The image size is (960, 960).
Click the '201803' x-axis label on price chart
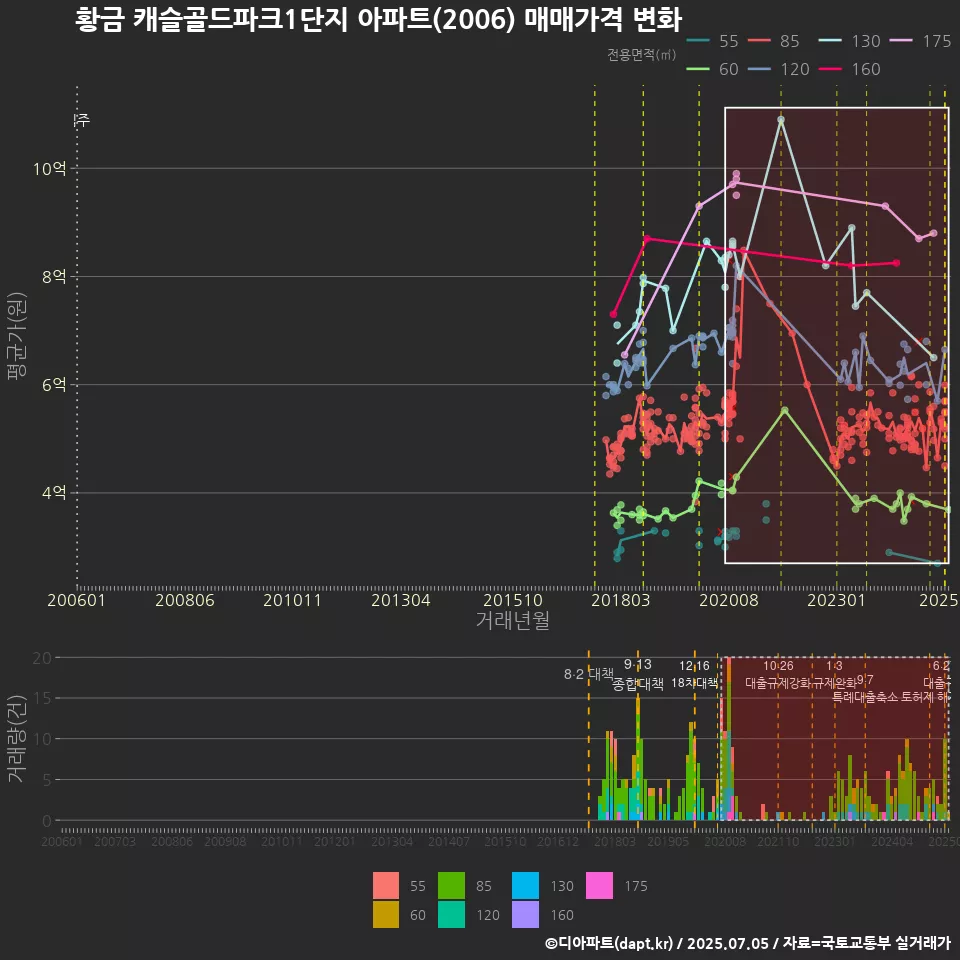pyautogui.click(x=621, y=600)
